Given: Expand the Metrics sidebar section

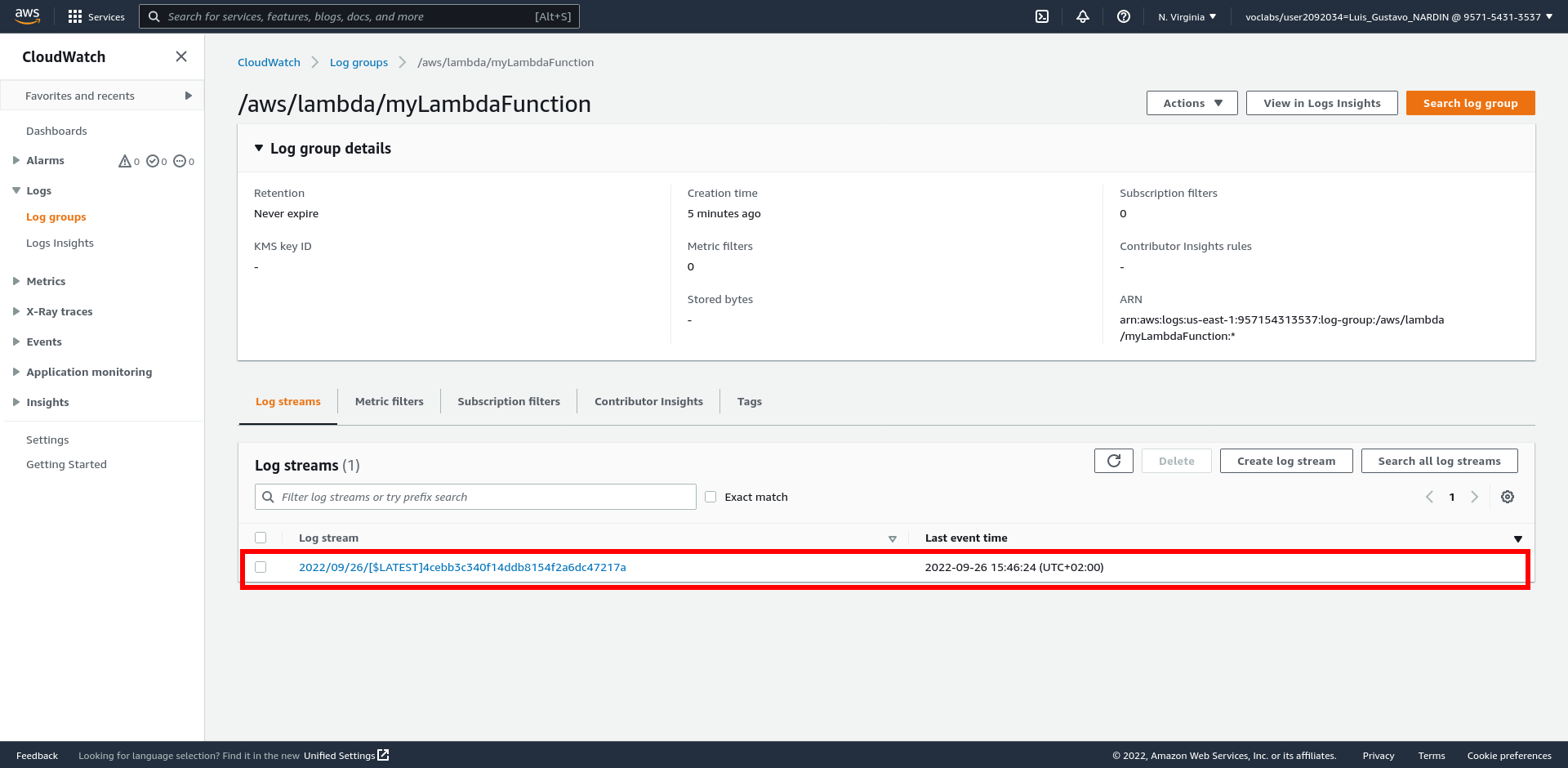Looking at the screenshot, I should coord(16,281).
